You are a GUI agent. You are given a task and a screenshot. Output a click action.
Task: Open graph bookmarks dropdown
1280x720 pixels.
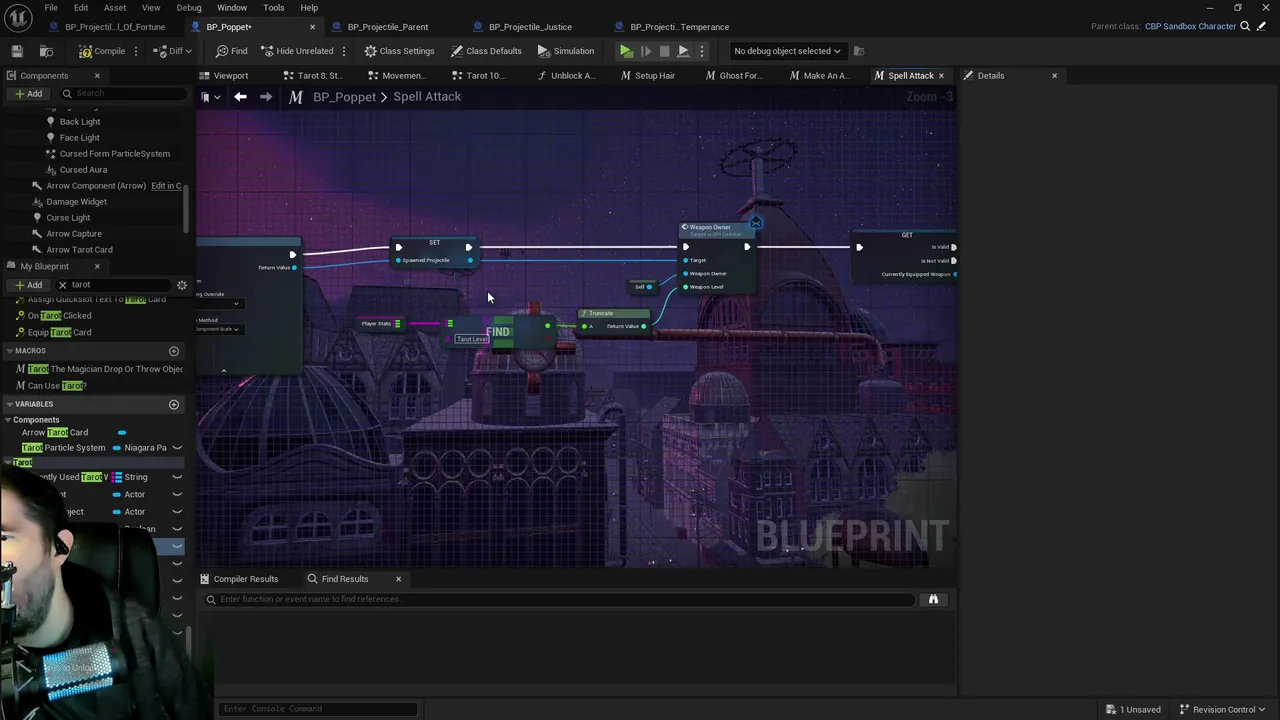pyautogui.click(x=210, y=97)
